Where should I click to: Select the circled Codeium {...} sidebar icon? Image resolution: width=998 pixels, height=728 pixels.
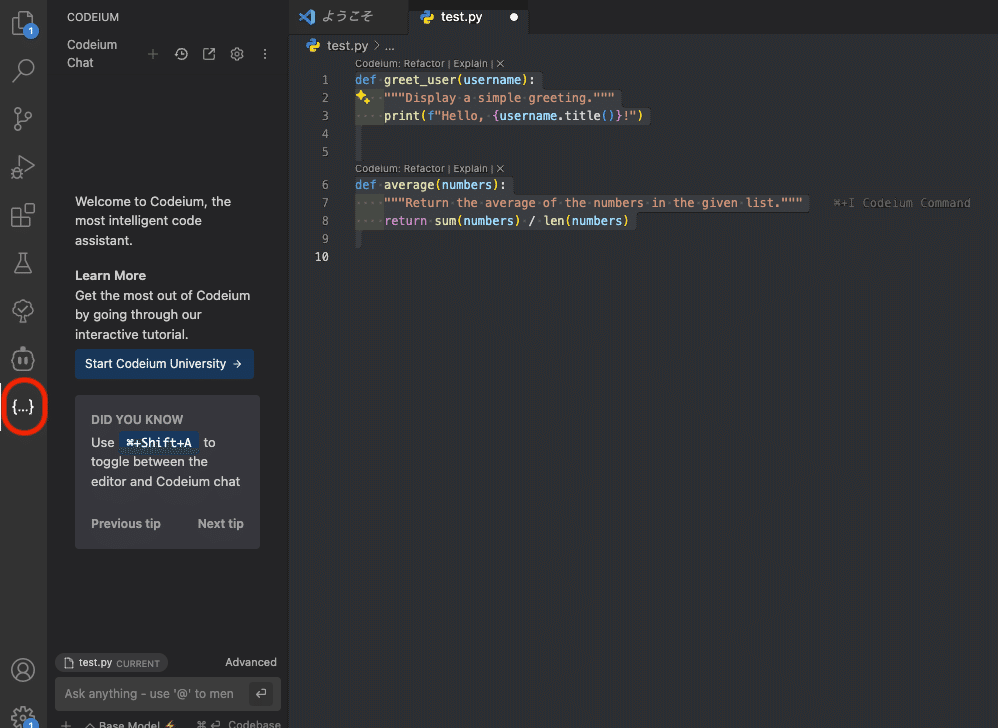point(22,407)
